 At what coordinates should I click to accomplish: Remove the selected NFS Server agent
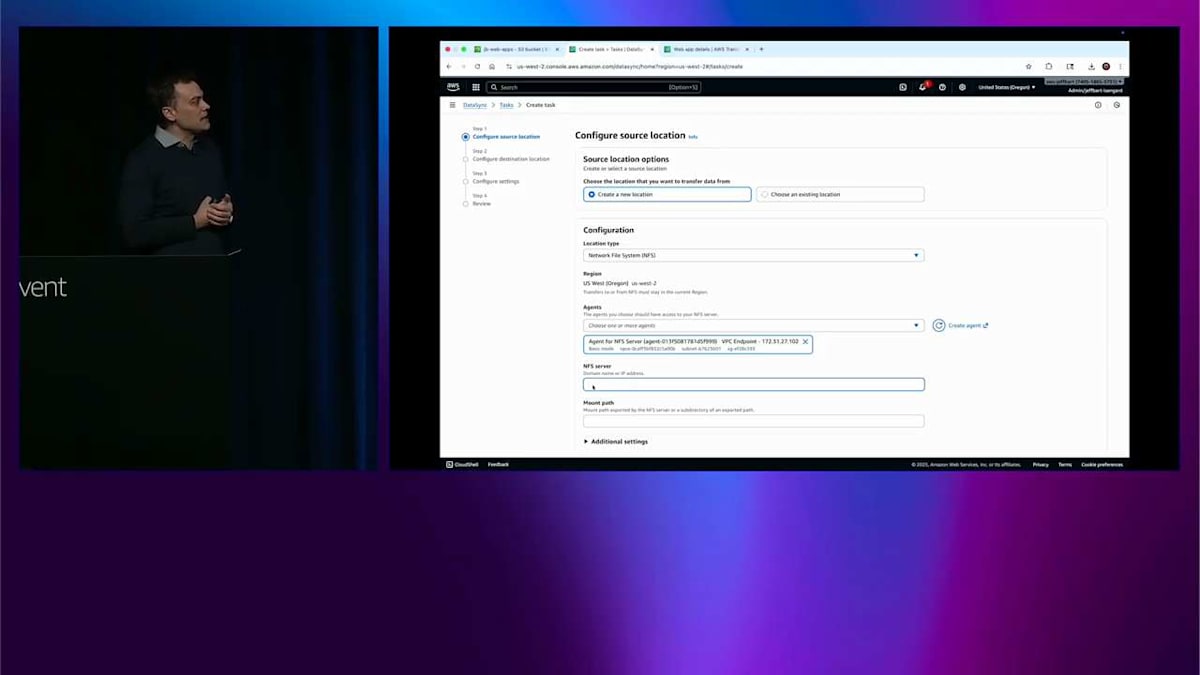(805, 342)
